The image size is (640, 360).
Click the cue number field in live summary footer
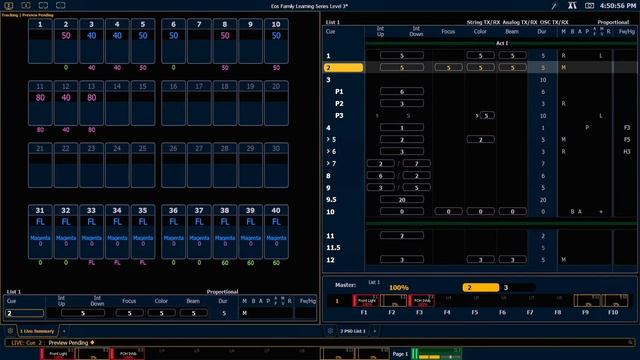tap(24, 313)
